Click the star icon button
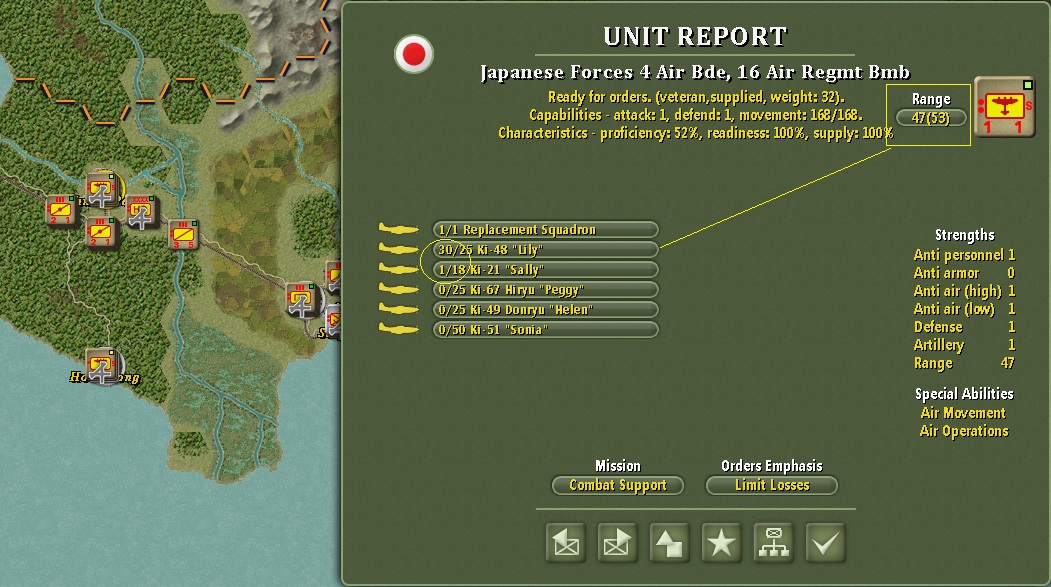 pyautogui.click(x=721, y=542)
